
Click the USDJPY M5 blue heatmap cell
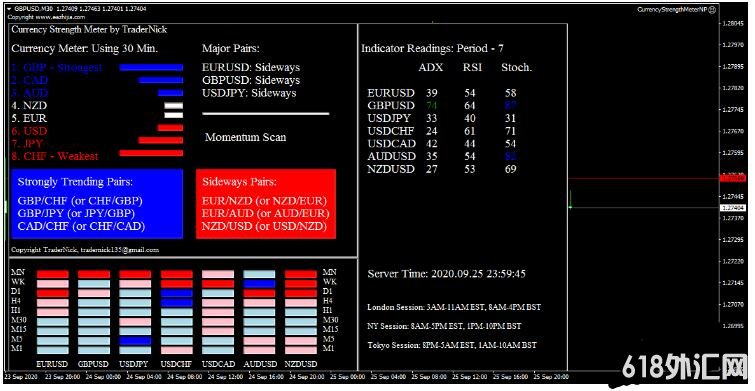coord(135,341)
